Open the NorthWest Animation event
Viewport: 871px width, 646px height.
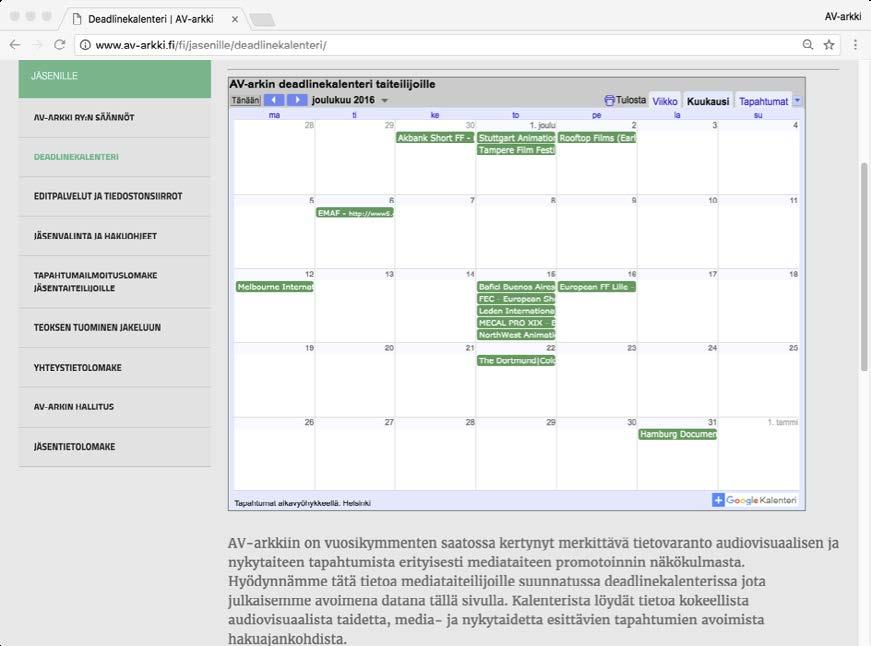(517, 335)
